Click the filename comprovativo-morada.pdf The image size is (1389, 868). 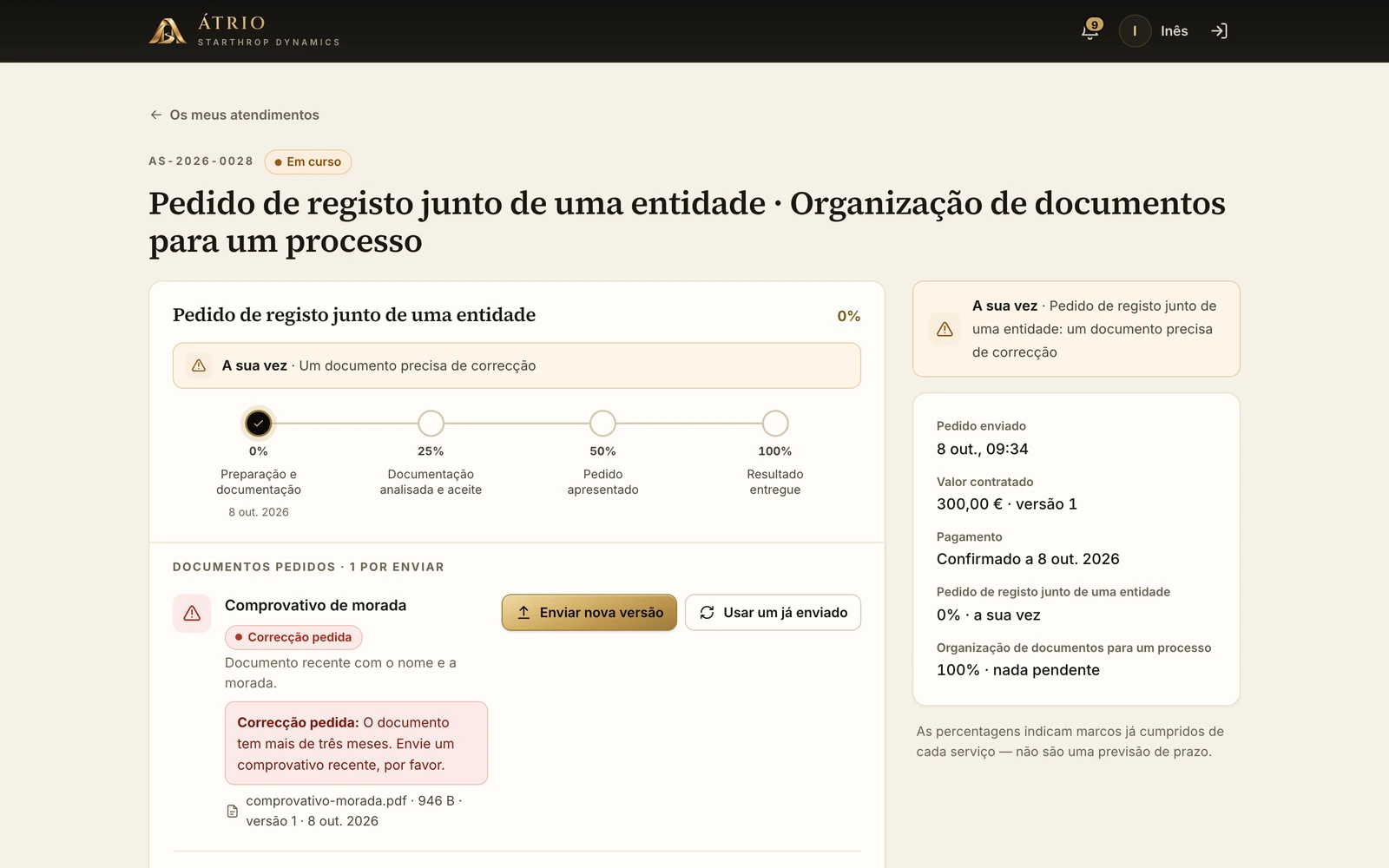coord(326,800)
